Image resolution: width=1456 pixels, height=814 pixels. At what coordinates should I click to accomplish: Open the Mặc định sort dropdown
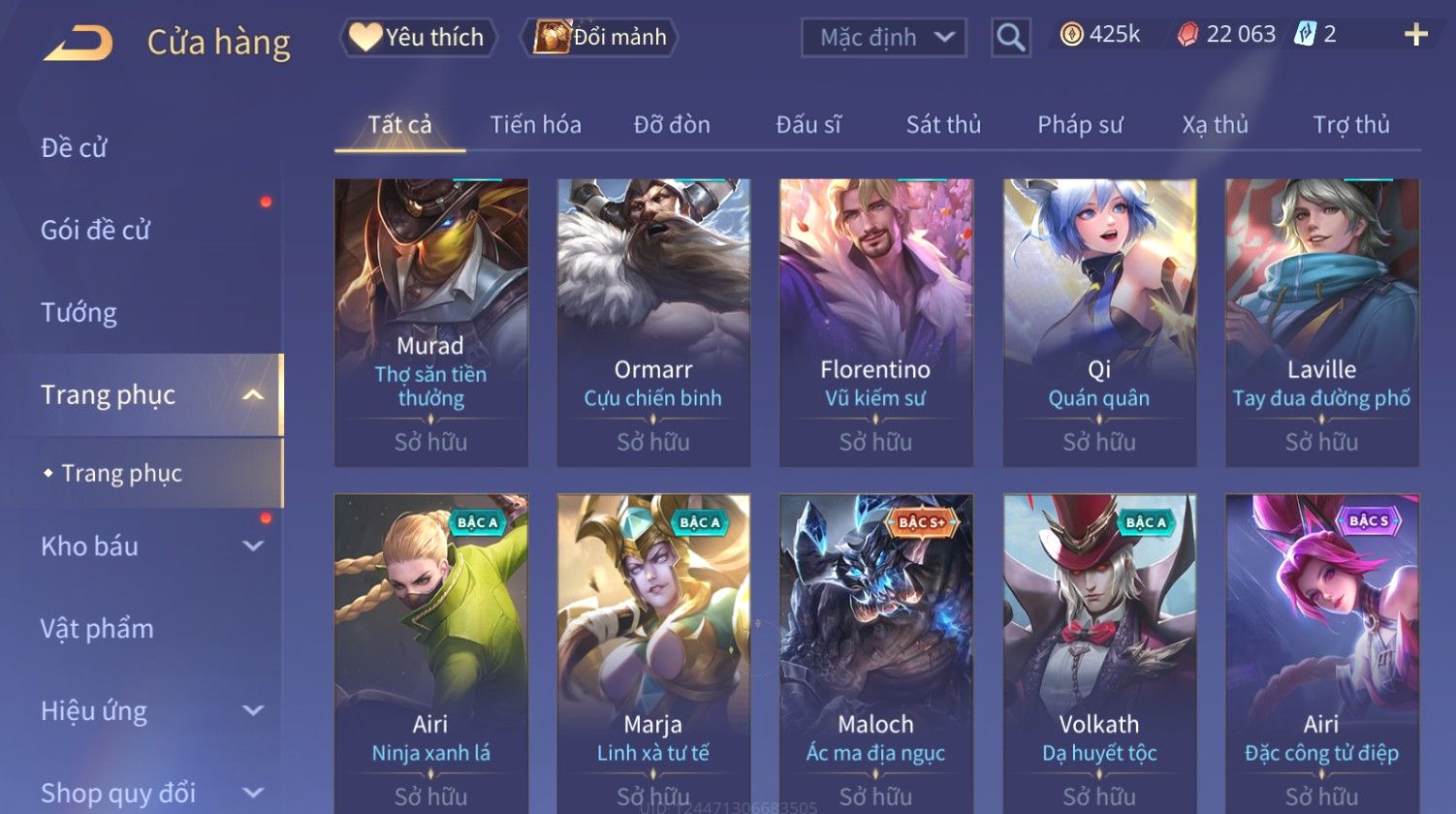tap(884, 38)
